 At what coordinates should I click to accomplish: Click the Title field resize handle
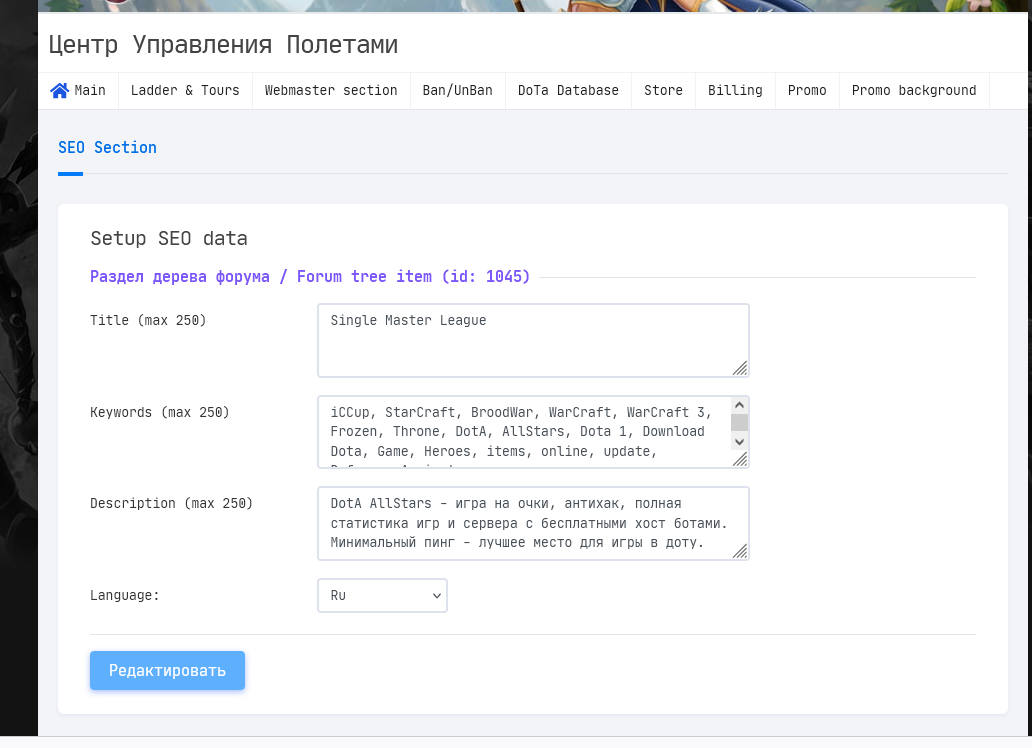coord(740,368)
